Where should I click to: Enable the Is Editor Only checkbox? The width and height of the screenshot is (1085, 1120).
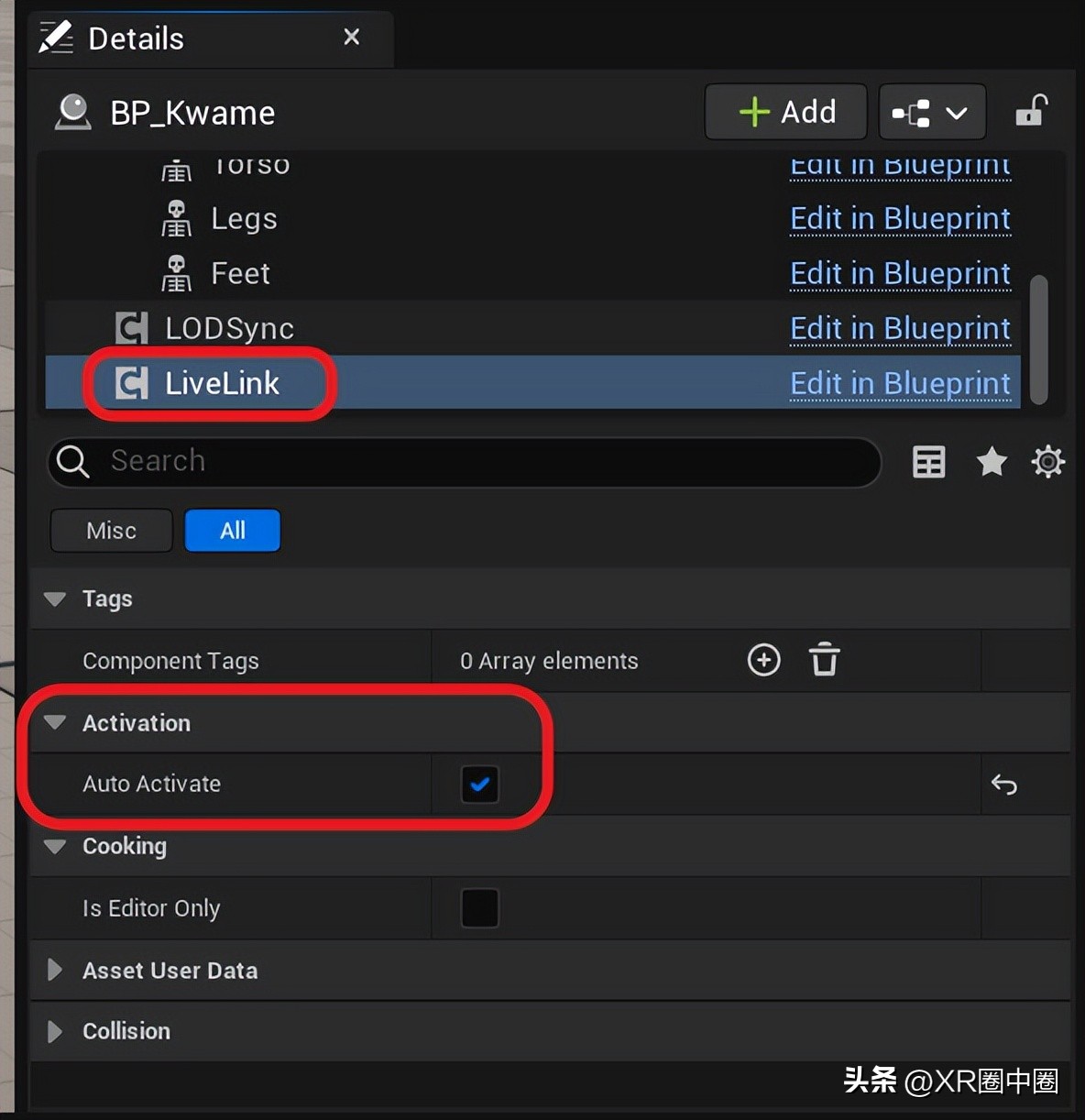coord(479,908)
